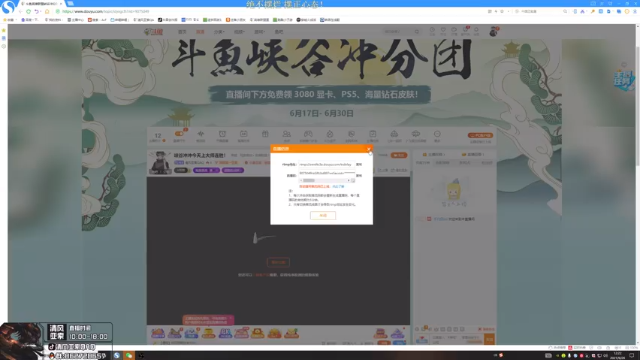The width and height of the screenshot is (640, 360).
Task: Go to the 直播 nav item
Action: click(200, 32)
